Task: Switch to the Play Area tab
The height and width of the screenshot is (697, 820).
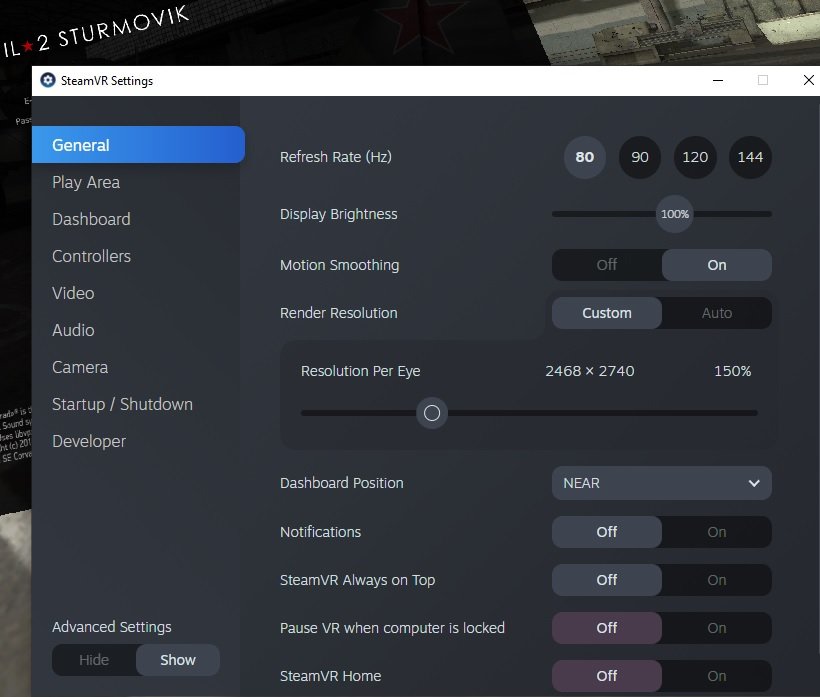Action: click(x=86, y=182)
